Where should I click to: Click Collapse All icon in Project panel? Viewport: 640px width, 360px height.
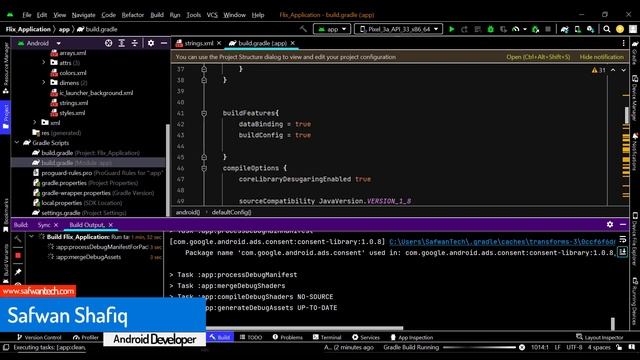pos(135,43)
